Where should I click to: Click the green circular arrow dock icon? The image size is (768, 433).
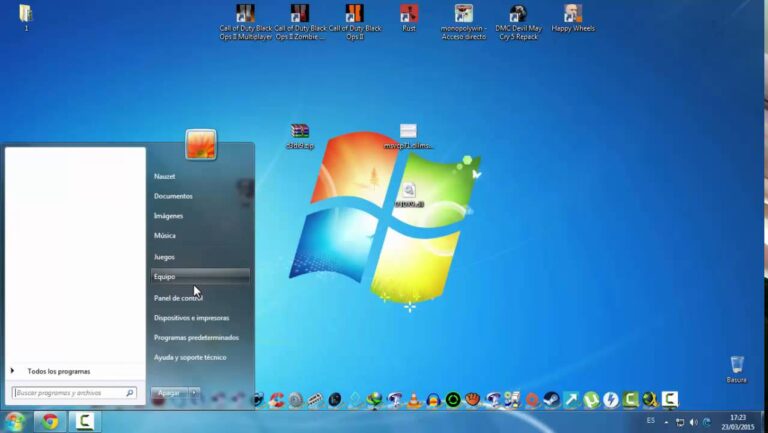[x=453, y=400]
